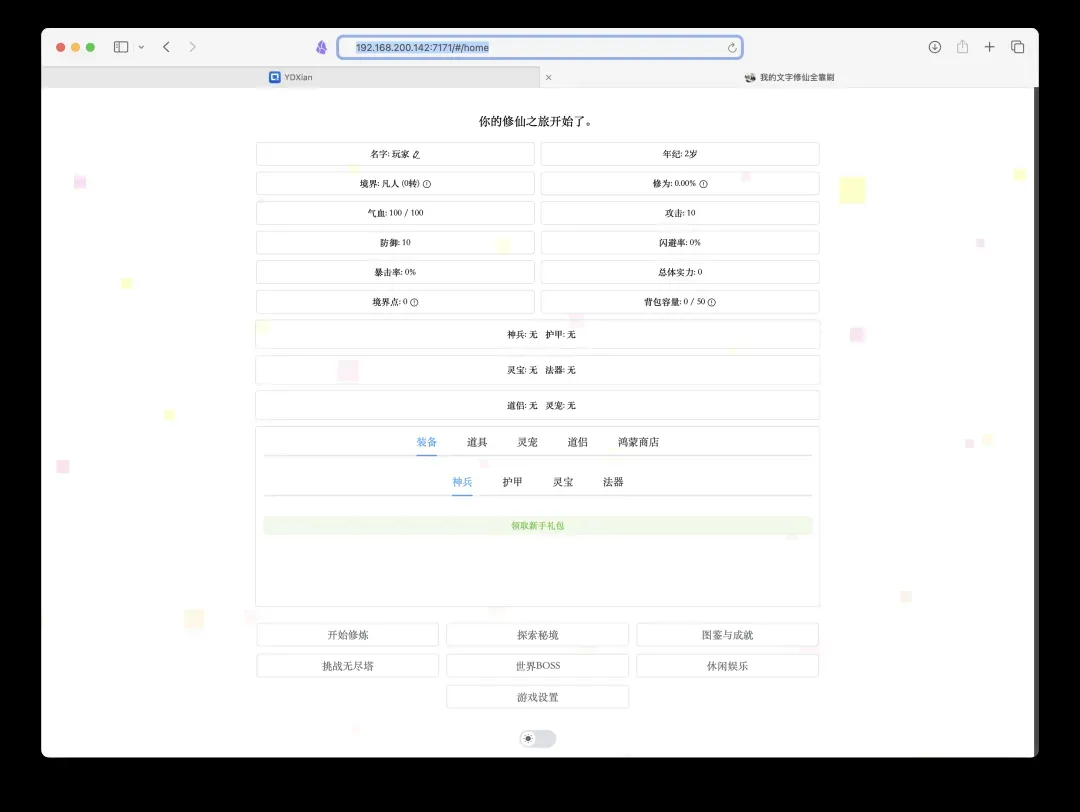Toggle the light/dark theme switch
The width and height of the screenshot is (1080, 812).
[537, 739]
